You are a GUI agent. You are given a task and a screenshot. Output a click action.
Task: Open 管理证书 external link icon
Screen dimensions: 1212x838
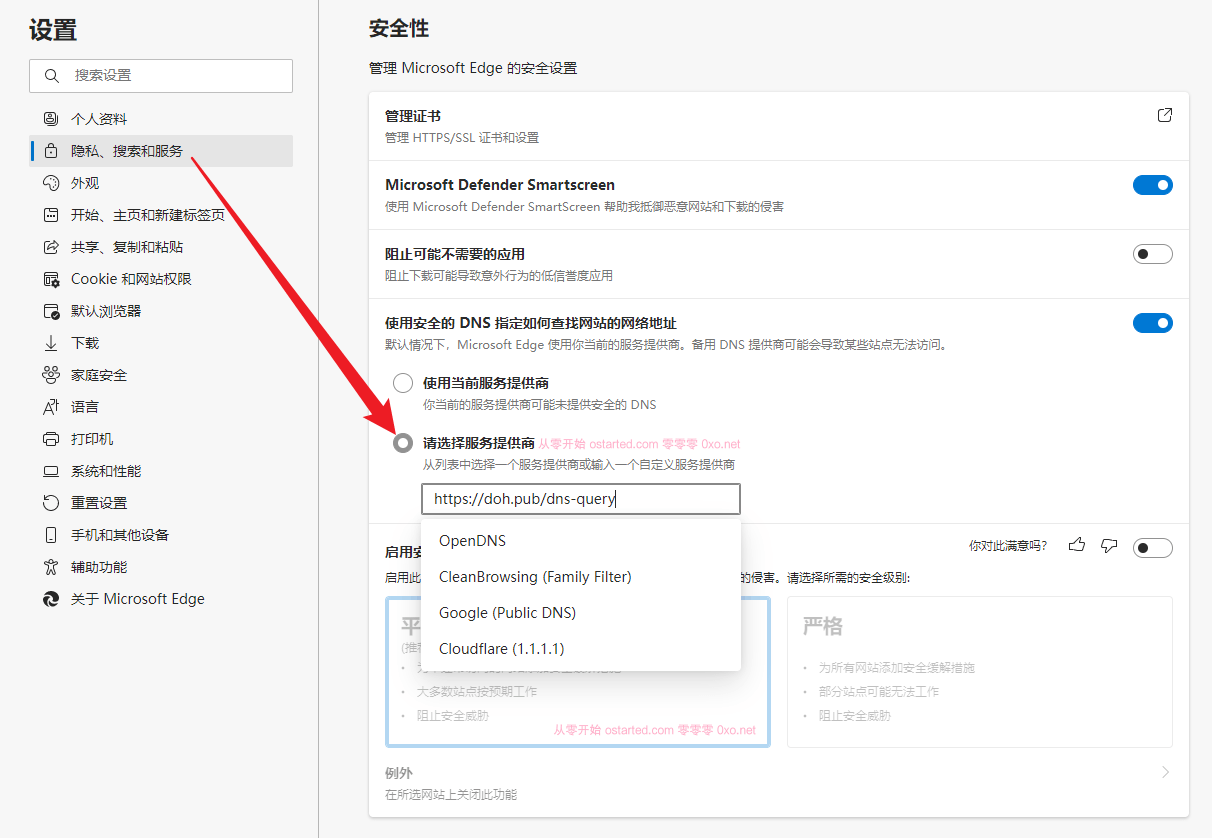pos(1165,115)
